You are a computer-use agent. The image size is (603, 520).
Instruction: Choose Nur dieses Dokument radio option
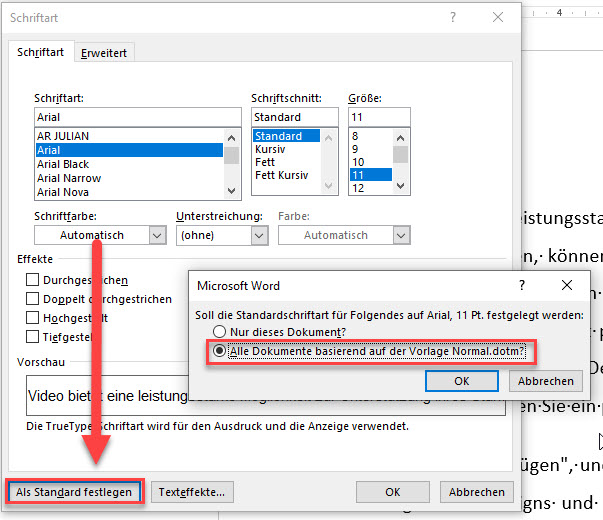219,332
